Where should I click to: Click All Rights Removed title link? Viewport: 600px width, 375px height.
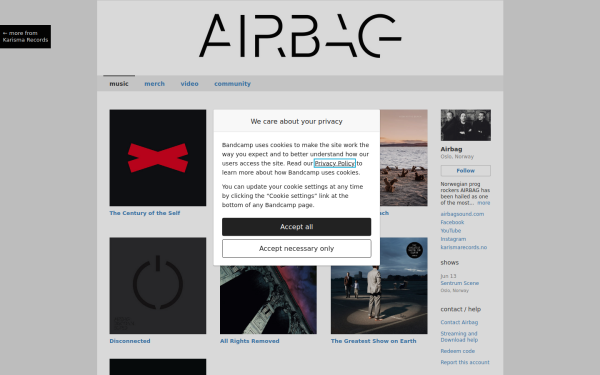pos(249,341)
